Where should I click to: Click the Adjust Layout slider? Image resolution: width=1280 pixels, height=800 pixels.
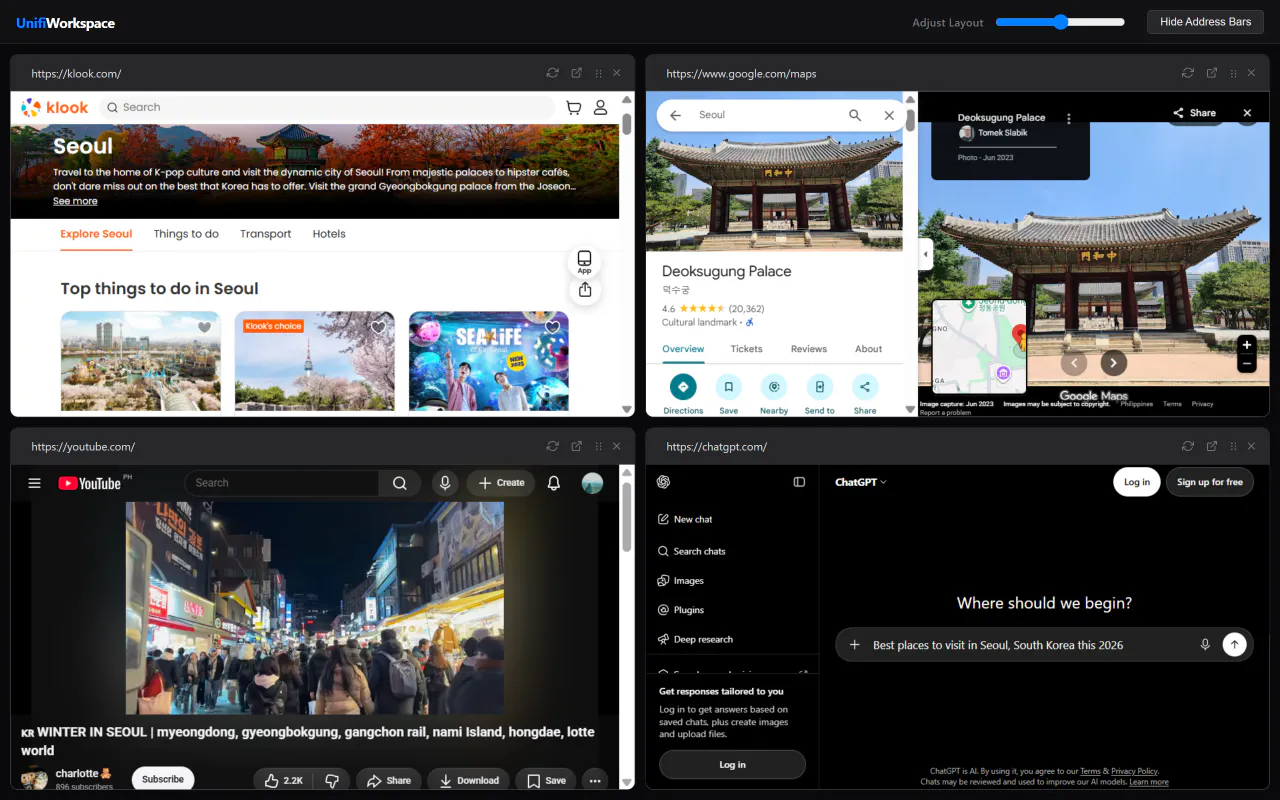1060,22
